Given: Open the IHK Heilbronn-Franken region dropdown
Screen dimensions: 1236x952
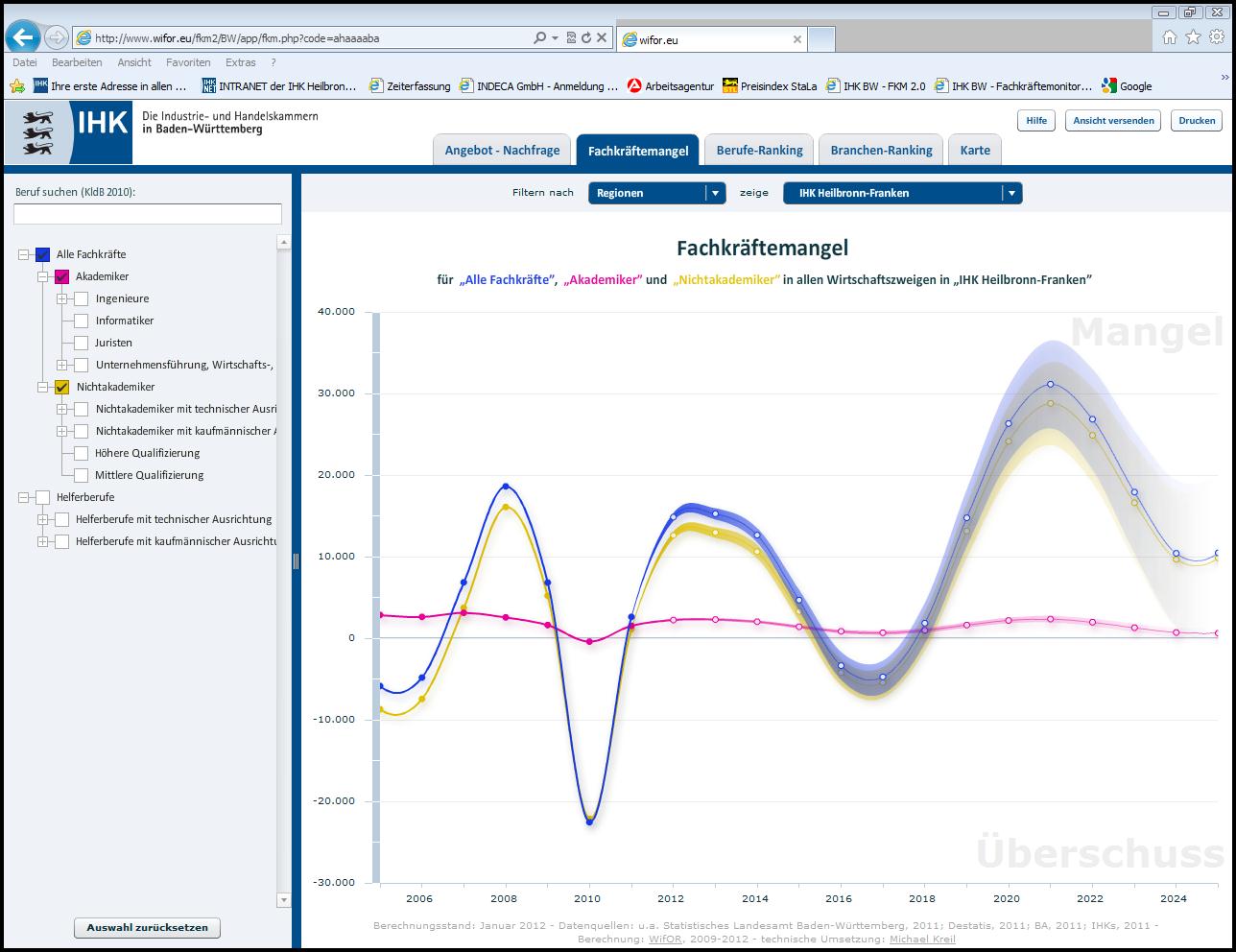Looking at the screenshot, I should tap(902, 193).
